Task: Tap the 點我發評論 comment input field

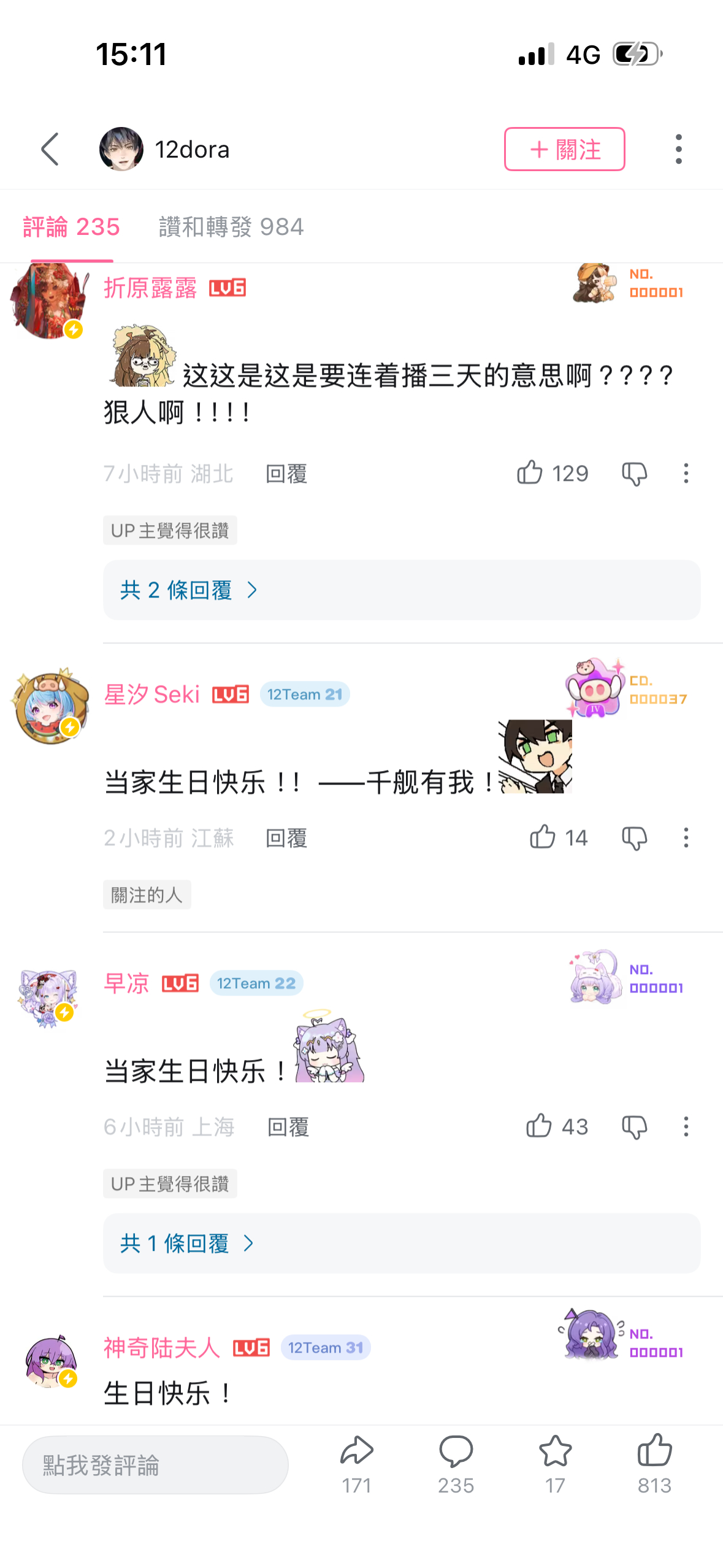Action: click(155, 1465)
